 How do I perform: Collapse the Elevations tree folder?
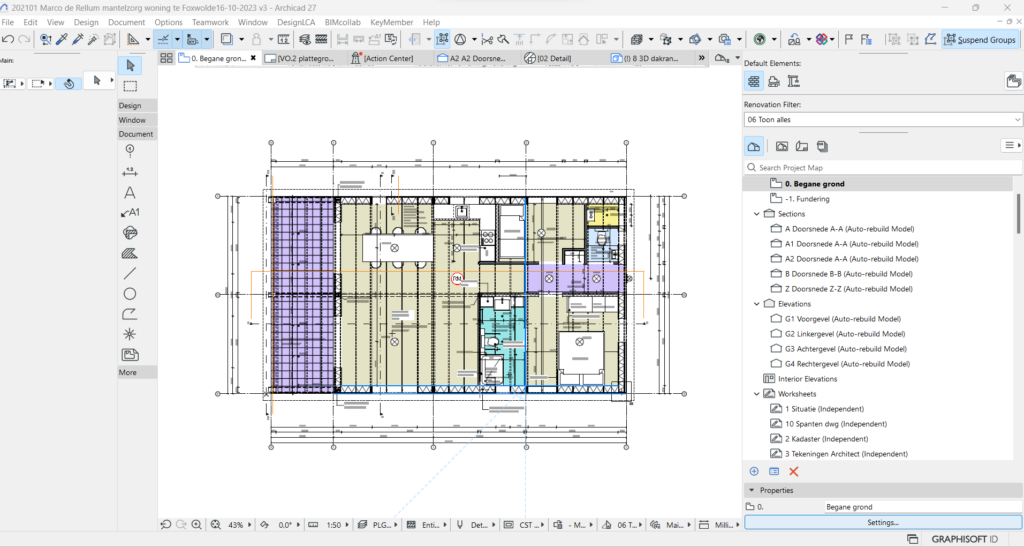pos(756,304)
